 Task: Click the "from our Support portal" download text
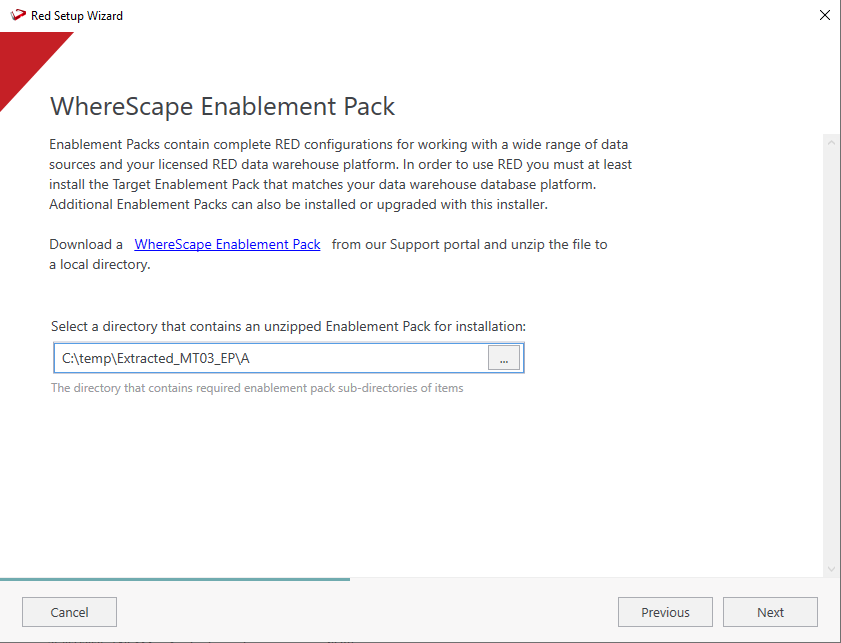(x=468, y=244)
